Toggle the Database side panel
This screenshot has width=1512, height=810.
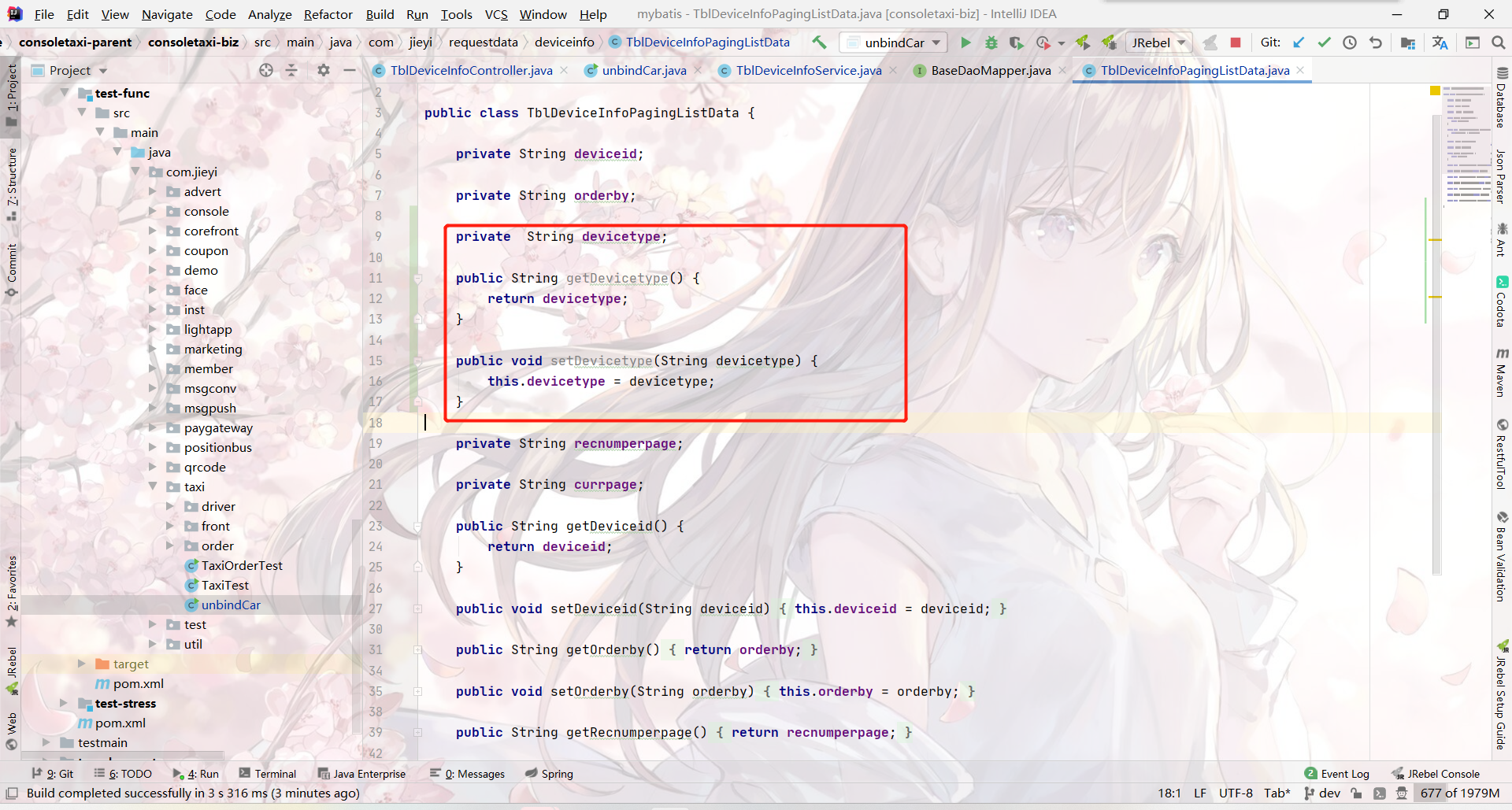click(x=1501, y=98)
